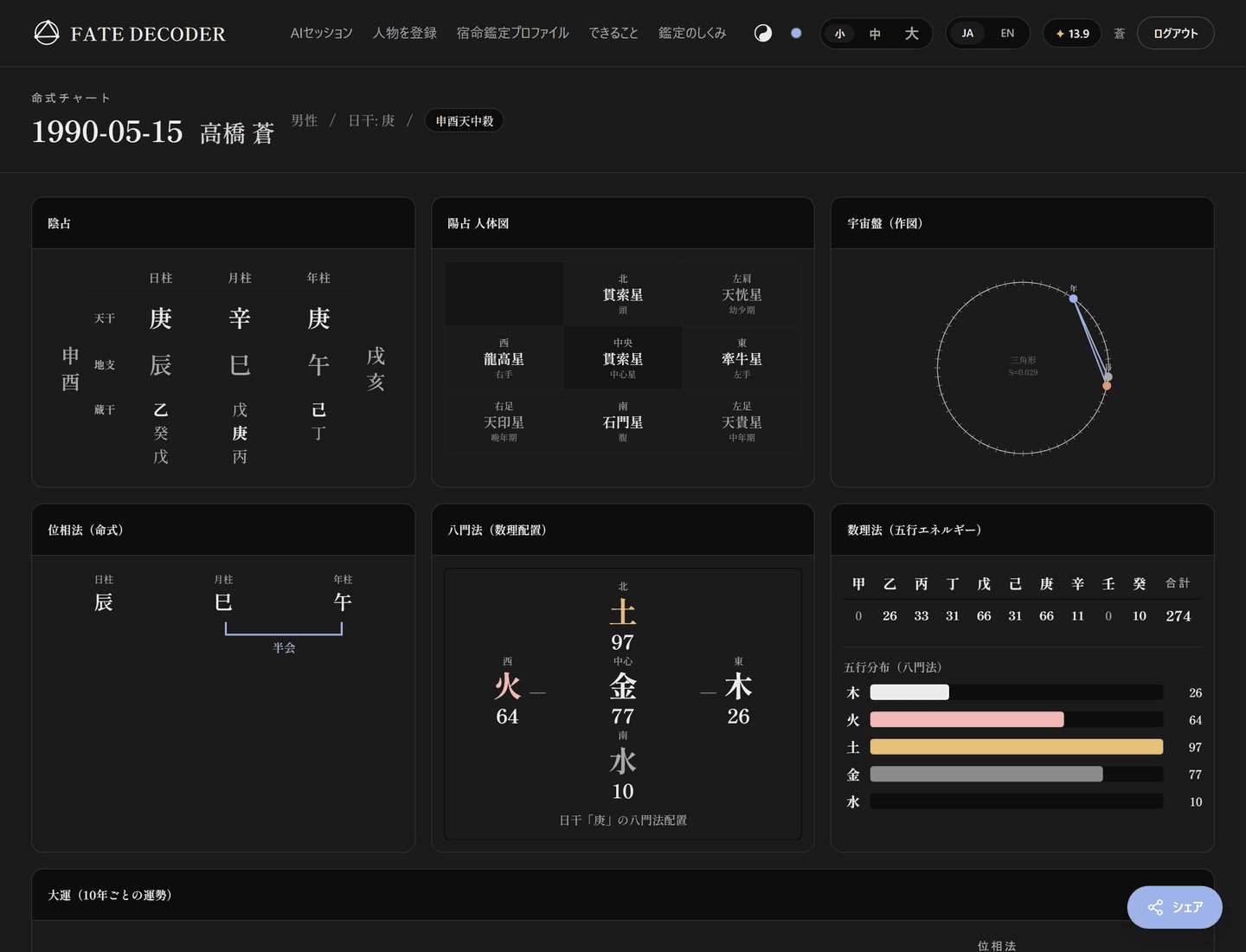Switch language to EN

pyautogui.click(x=1007, y=34)
